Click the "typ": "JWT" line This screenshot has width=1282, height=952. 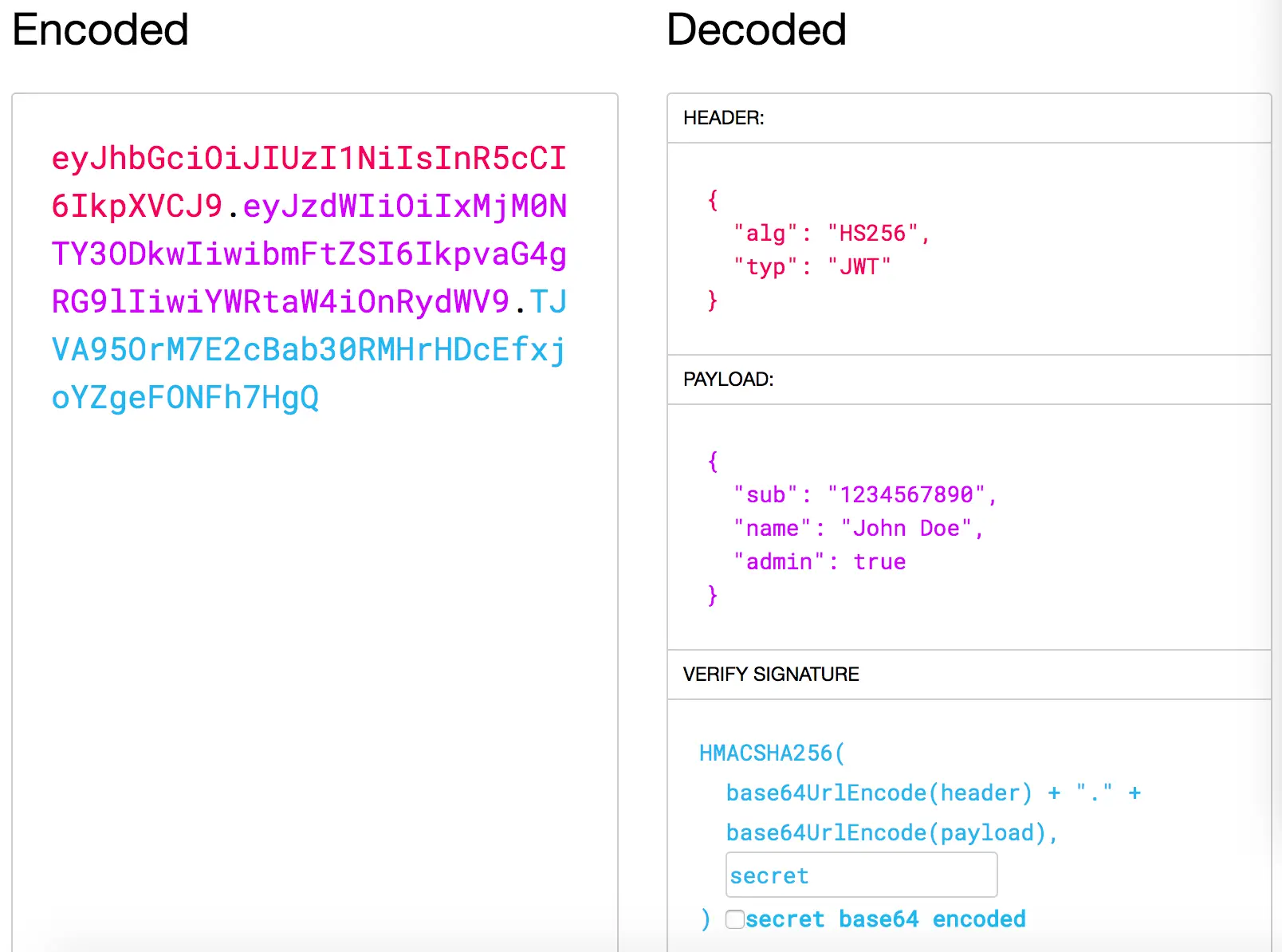point(812,266)
